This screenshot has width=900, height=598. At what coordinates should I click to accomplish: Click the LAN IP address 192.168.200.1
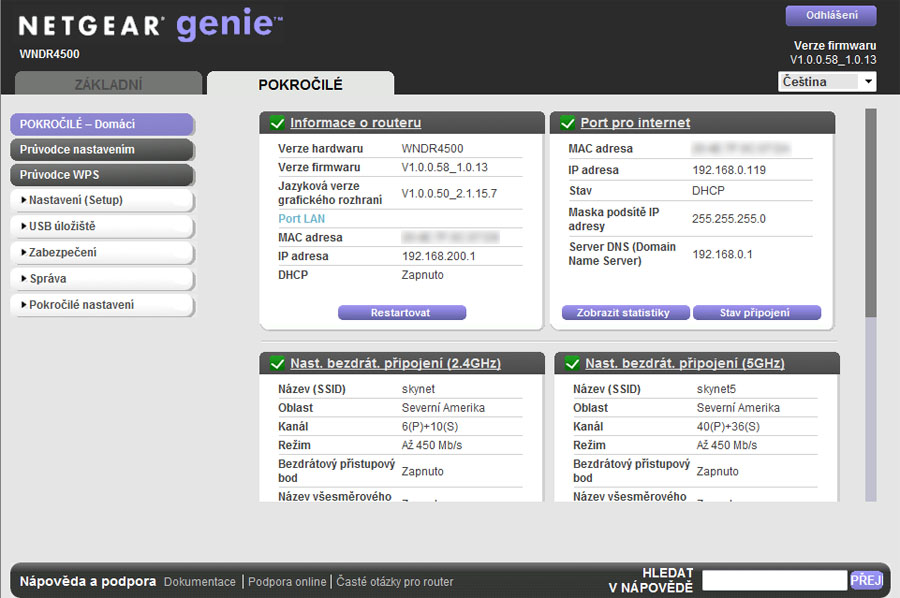439,257
